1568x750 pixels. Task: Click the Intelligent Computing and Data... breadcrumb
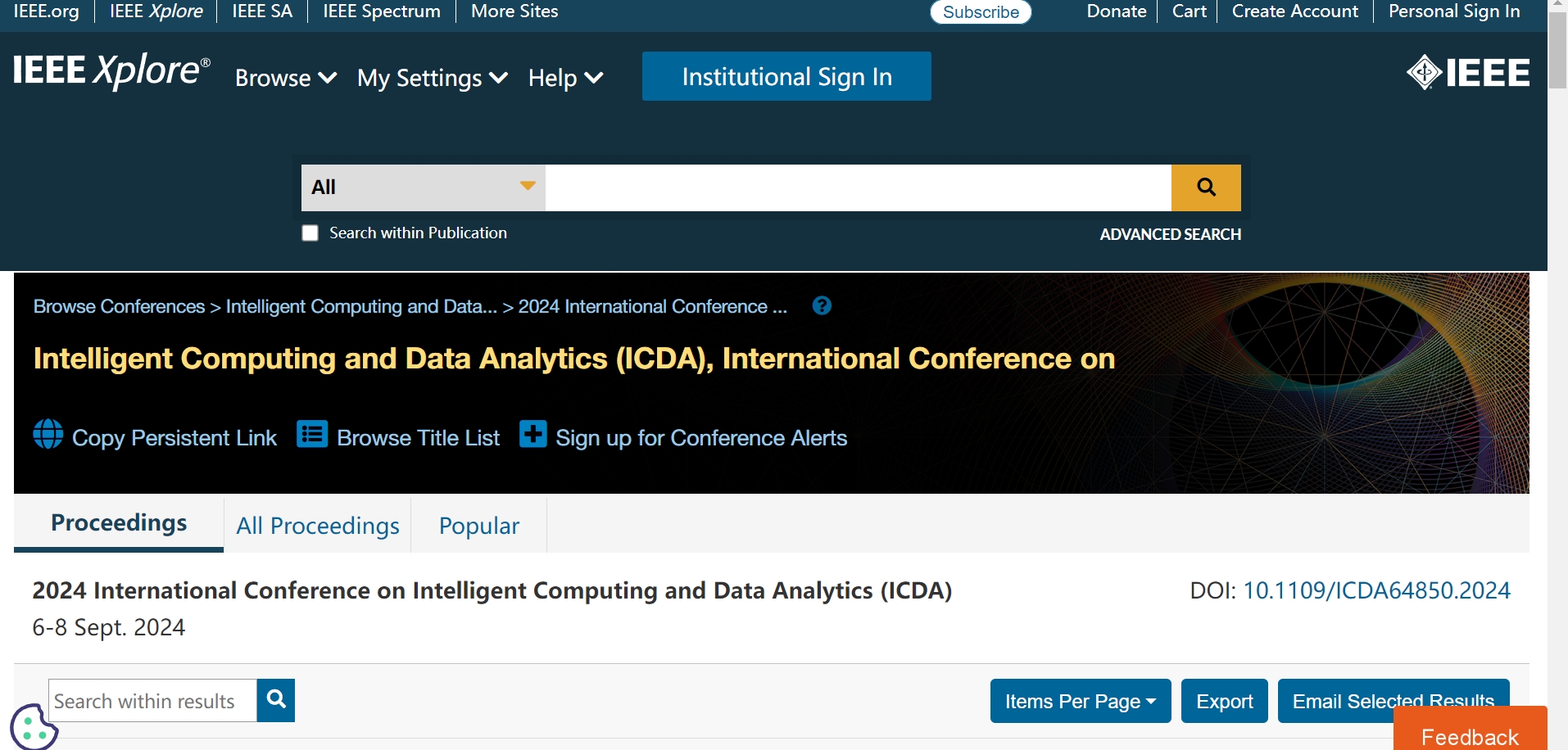tap(361, 306)
